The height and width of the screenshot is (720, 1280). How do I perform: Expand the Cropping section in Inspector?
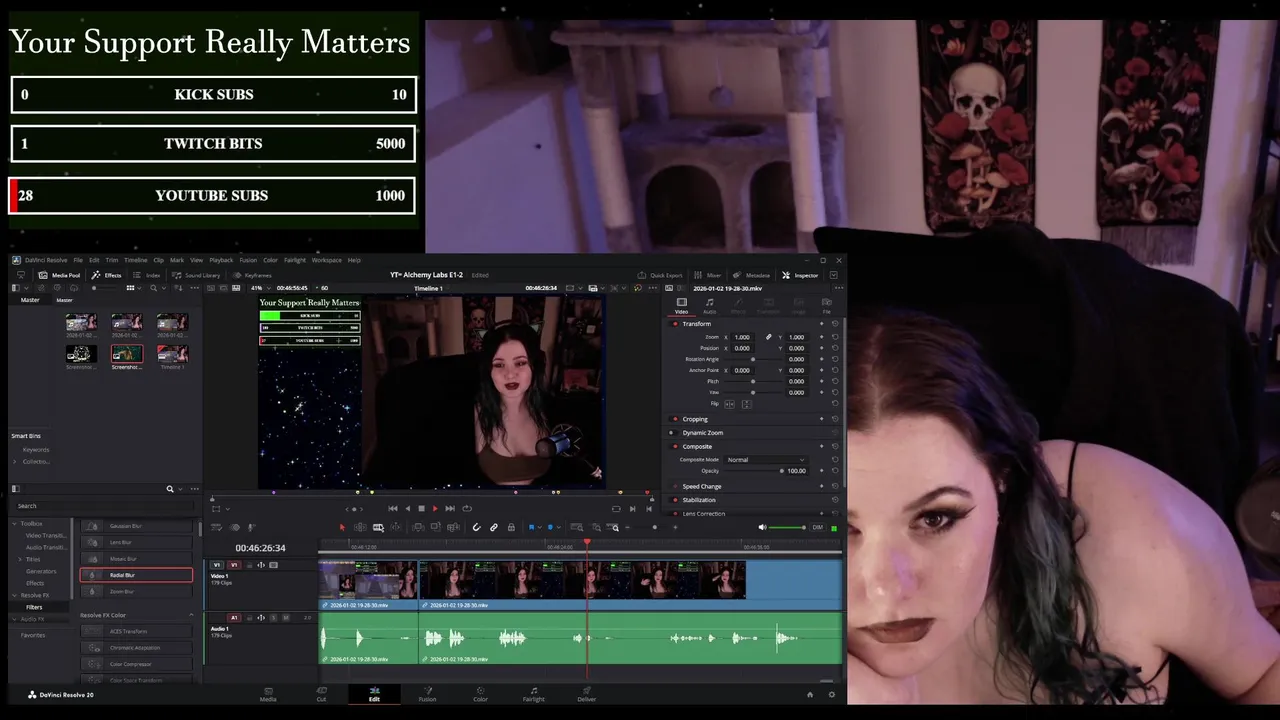coord(695,419)
